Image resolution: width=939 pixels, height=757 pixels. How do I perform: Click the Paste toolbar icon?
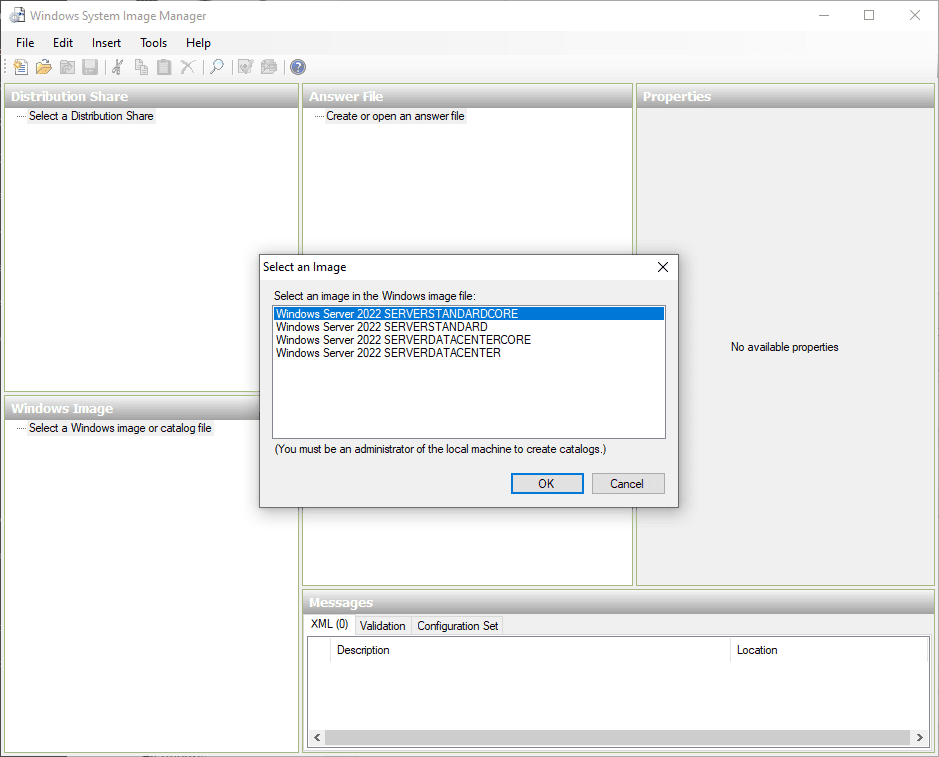[163, 67]
